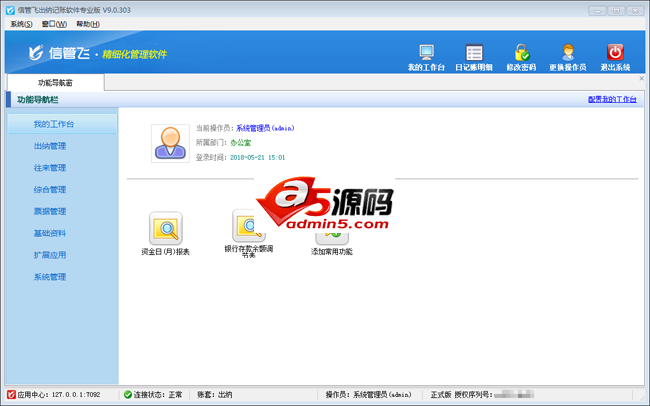Click 操作员: 系统管理员(admin) in status bar

tap(369, 394)
